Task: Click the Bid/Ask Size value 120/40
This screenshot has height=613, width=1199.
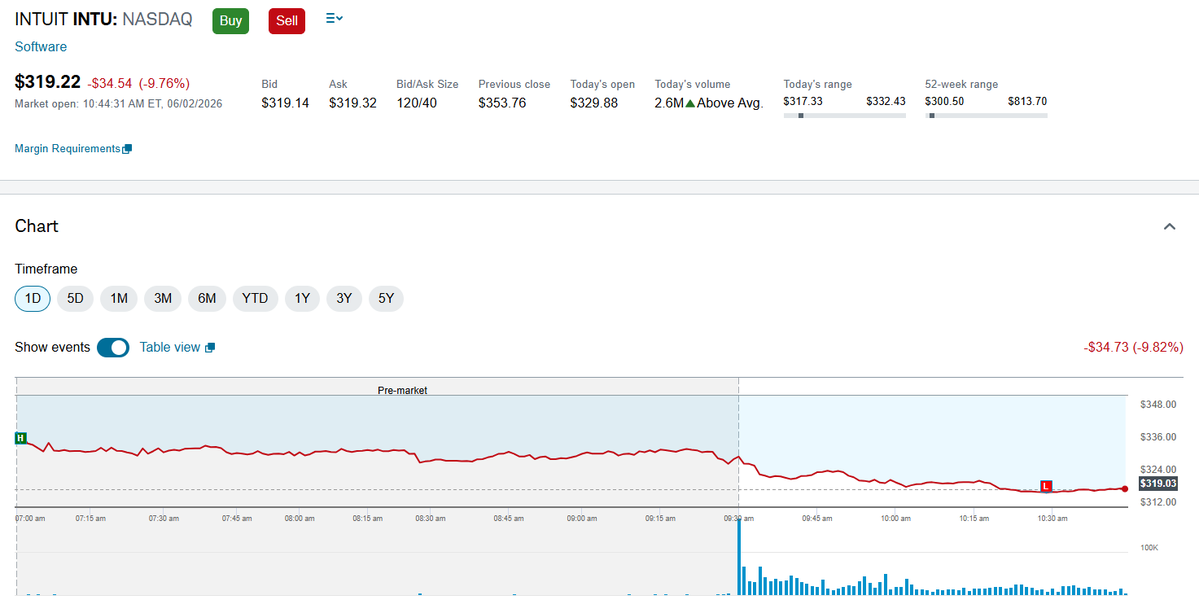Action: click(x=417, y=103)
